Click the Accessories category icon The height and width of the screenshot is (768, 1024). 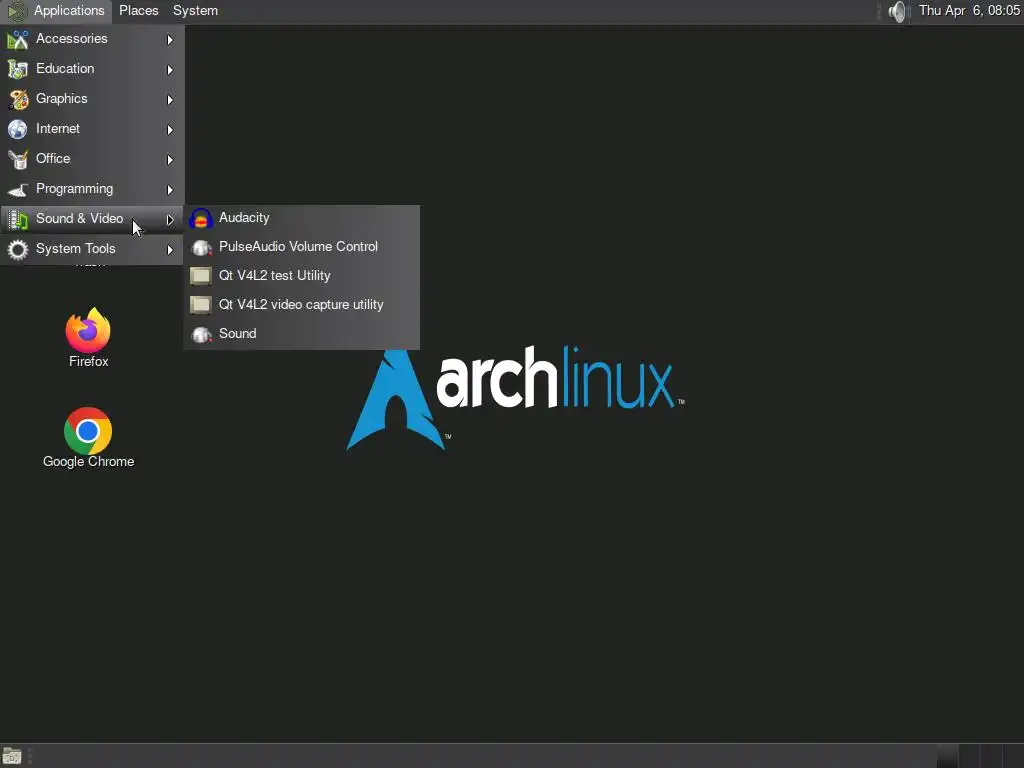[18, 39]
